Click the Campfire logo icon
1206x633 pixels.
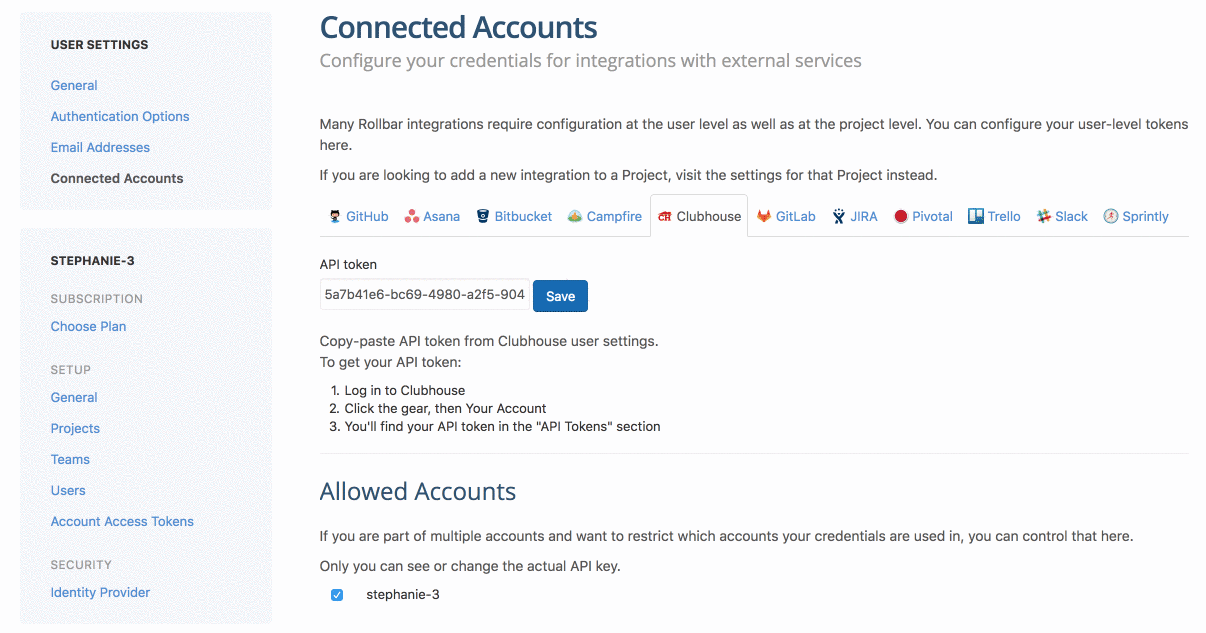575,217
